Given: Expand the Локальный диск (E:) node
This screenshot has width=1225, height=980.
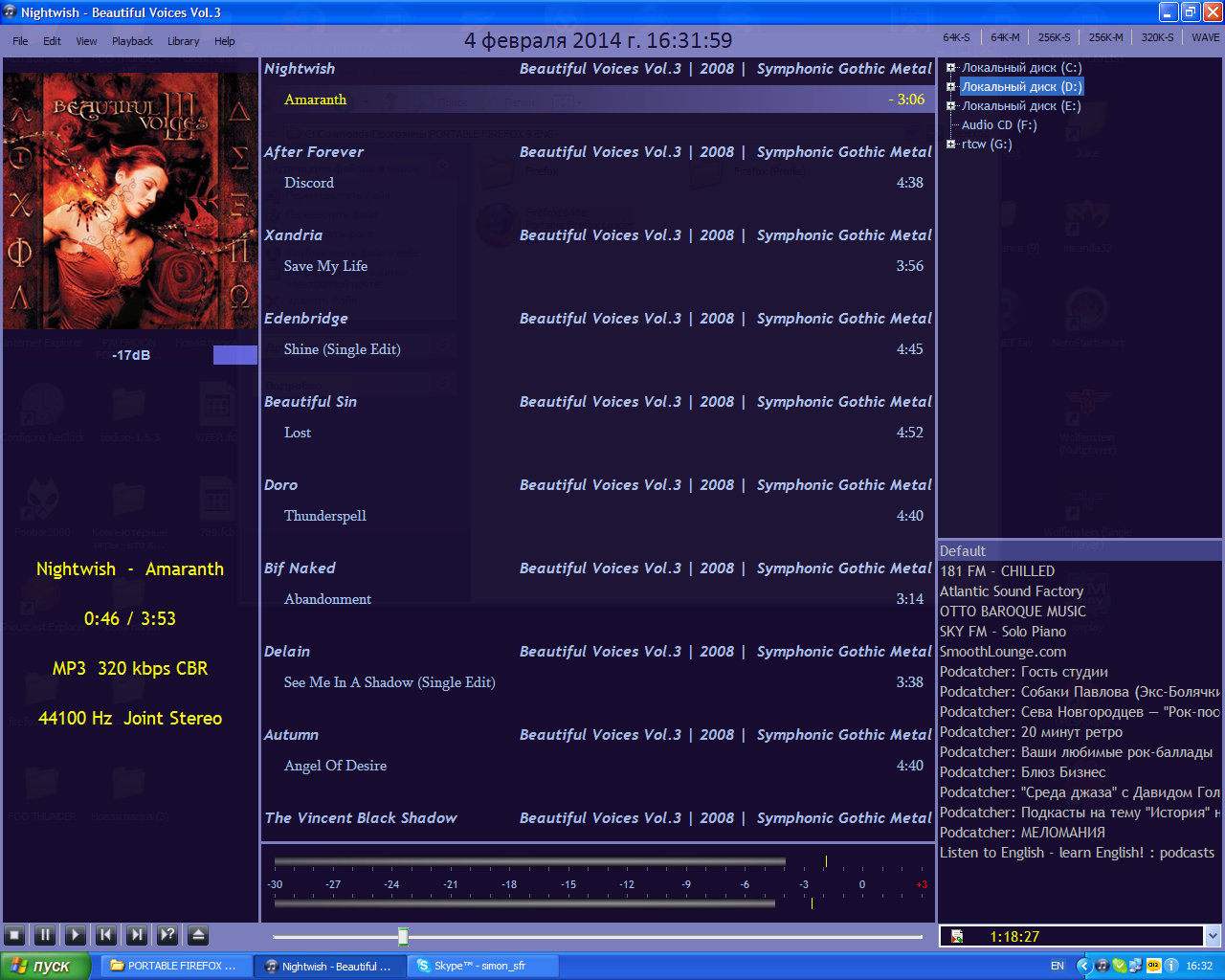Looking at the screenshot, I should tap(950, 106).
